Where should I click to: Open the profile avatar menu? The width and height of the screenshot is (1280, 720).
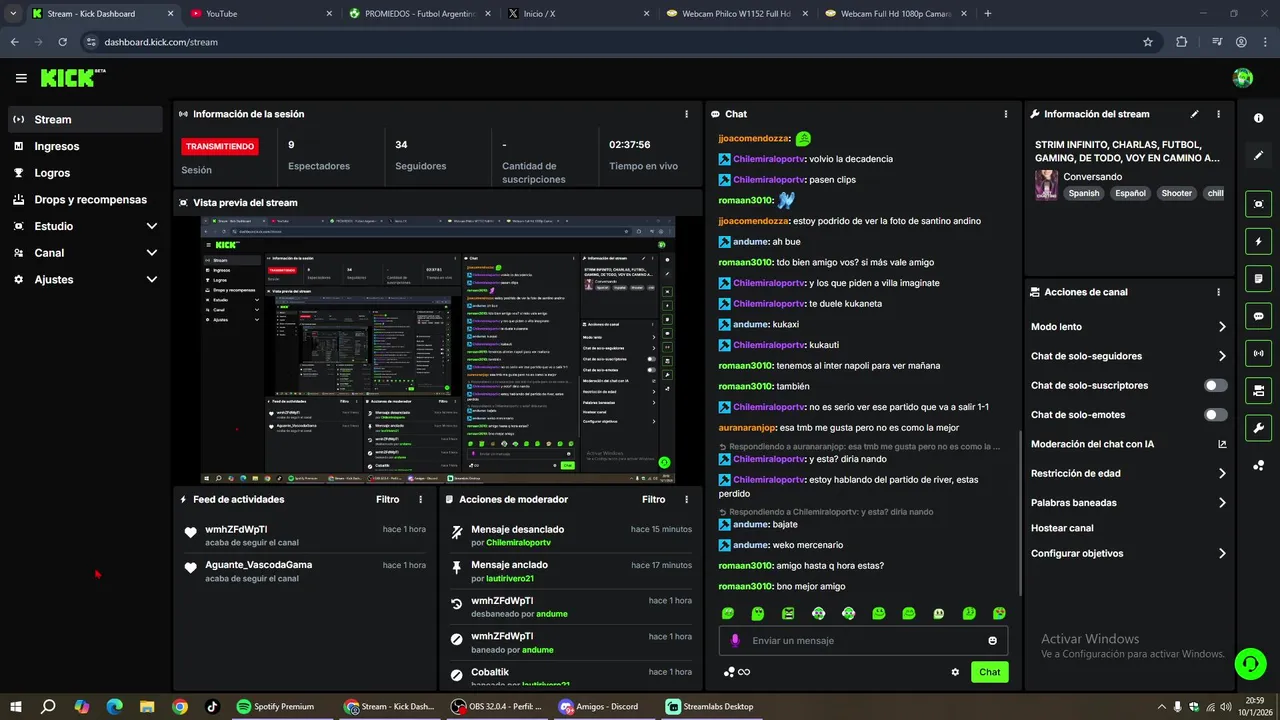[x=1243, y=78]
